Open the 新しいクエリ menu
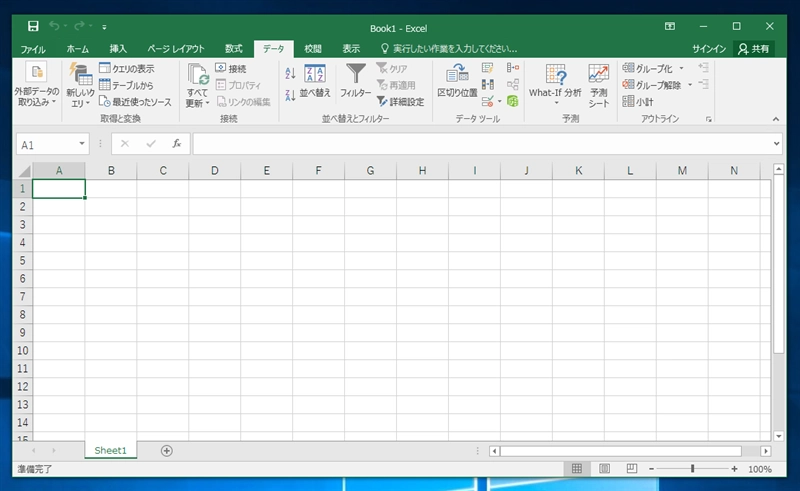This screenshot has height=491, width=800. point(80,84)
